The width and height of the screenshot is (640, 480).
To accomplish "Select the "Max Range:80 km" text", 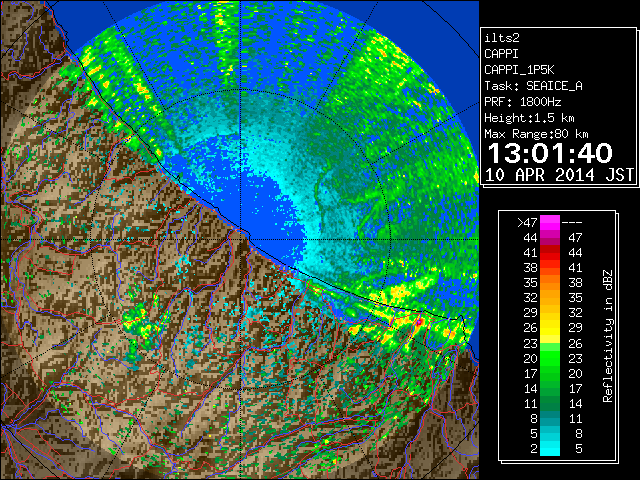I will tap(536, 134).
